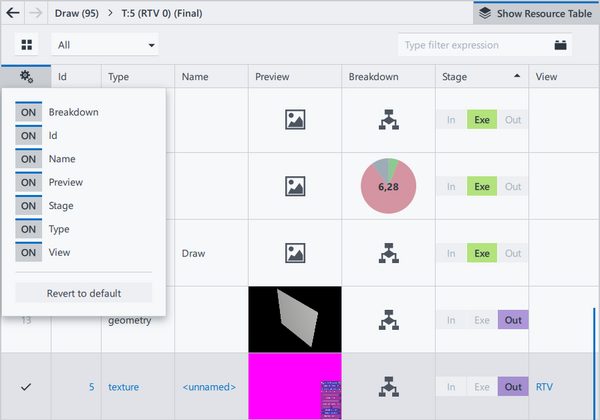Go back with the left arrow
600x420 pixels.
click(x=13, y=13)
